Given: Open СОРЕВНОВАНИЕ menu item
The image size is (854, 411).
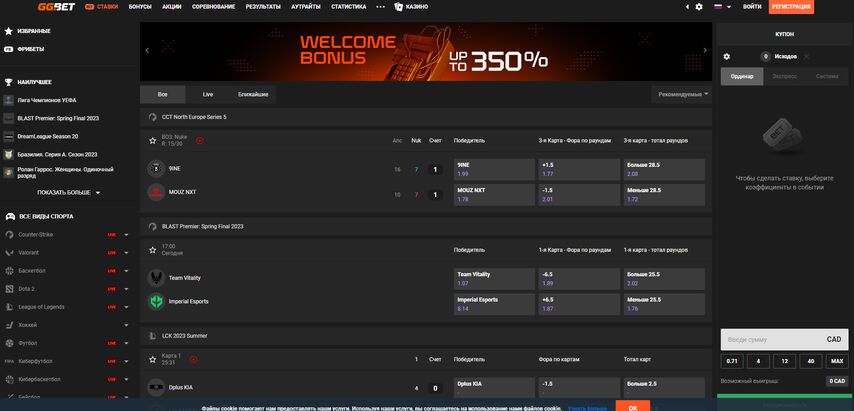Looking at the screenshot, I should (214, 7).
